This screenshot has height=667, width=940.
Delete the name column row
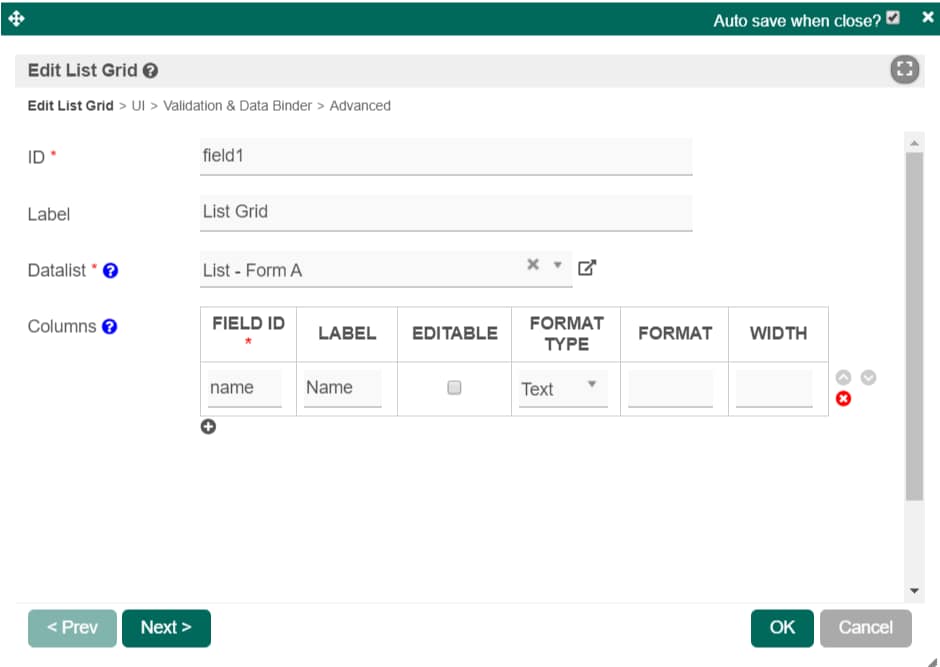click(843, 399)
